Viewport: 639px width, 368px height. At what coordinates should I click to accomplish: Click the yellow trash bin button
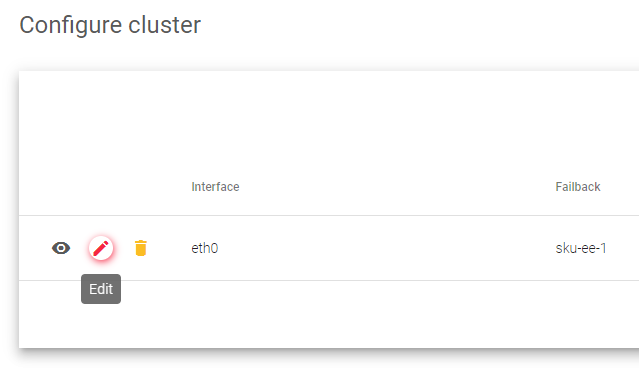141,248
